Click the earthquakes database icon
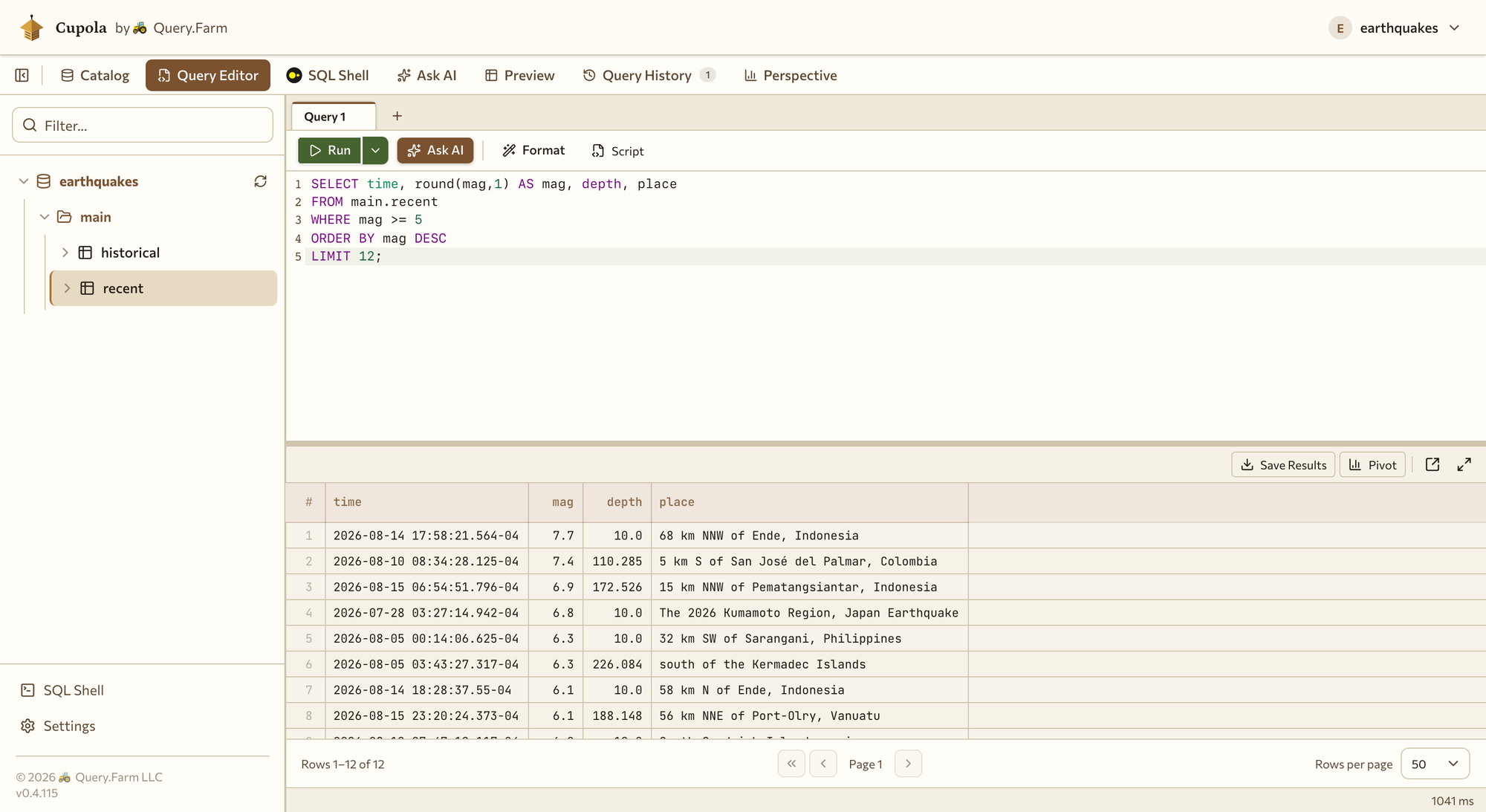Image resolution: width=1486 pixels, height=812 pixels. [44, 181]
